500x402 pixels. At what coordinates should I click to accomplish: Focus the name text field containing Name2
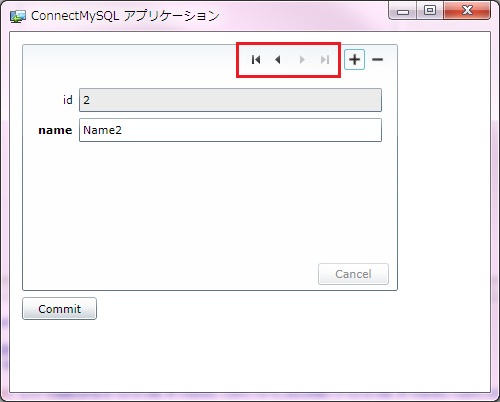click(x=230, y=130)
